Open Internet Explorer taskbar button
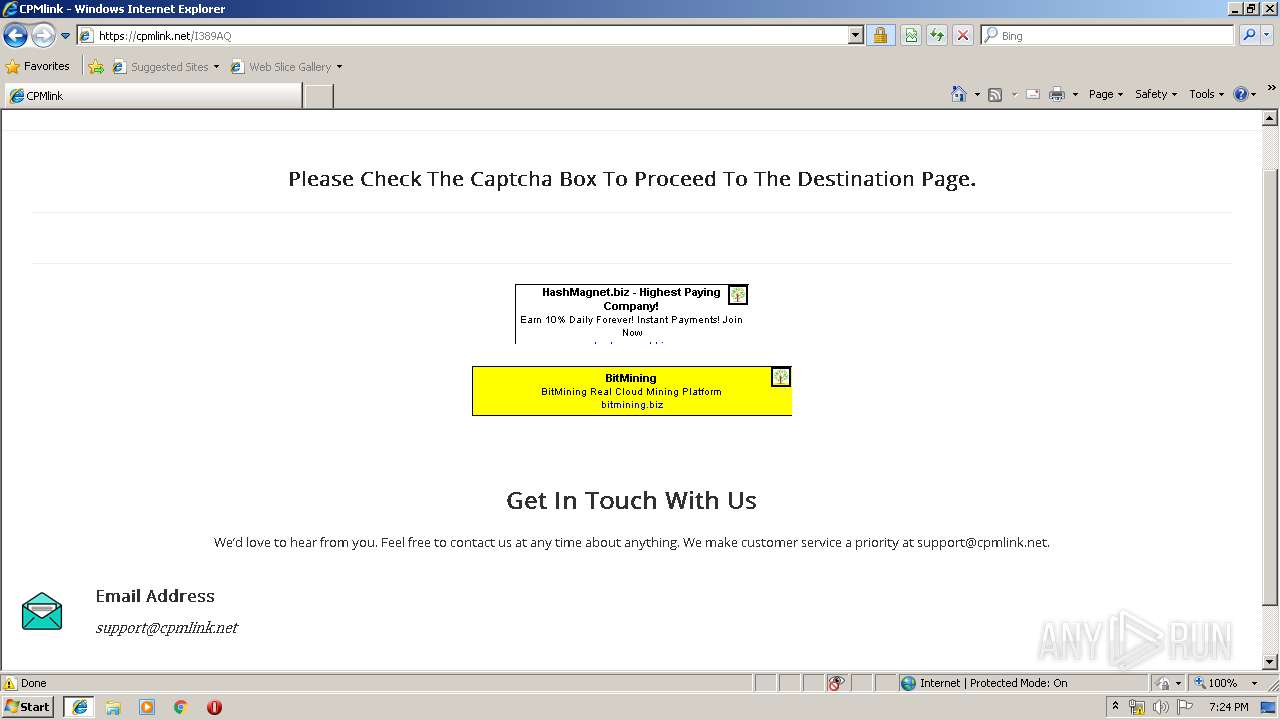 (x=79, y=707)
